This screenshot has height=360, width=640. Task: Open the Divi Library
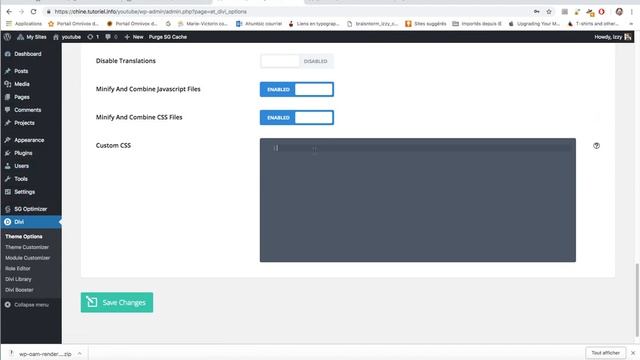tap(18, 279)
